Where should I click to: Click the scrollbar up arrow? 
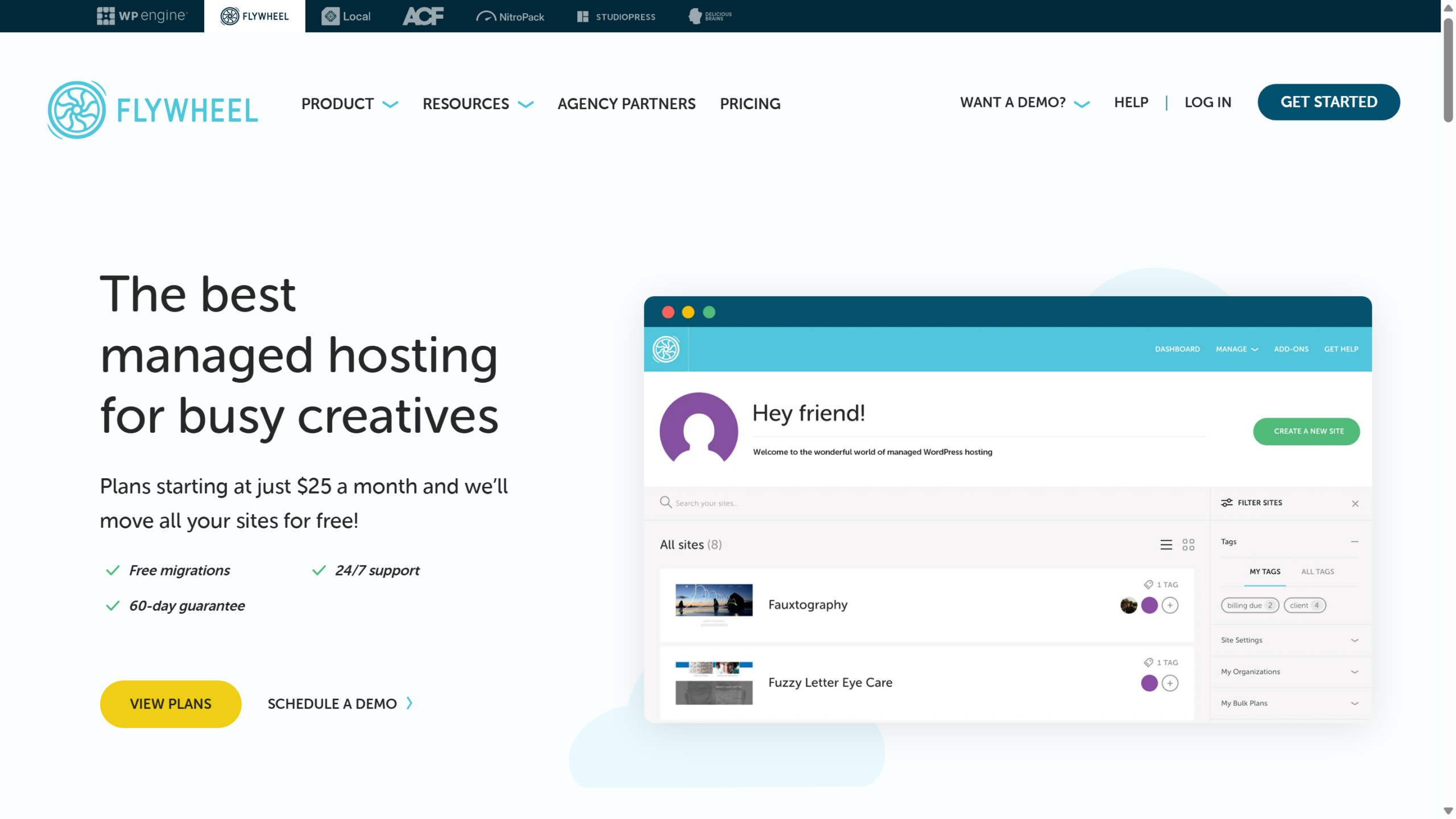[1448, 7]
